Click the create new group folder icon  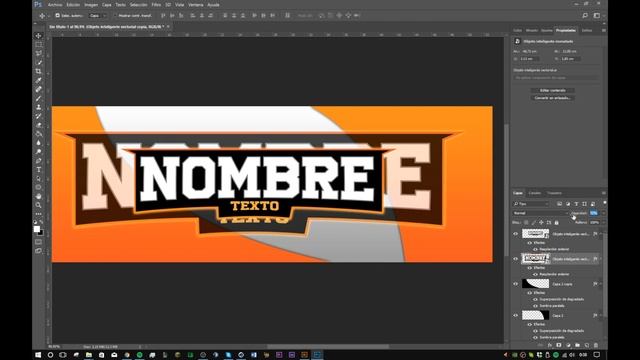click(577, 345)
